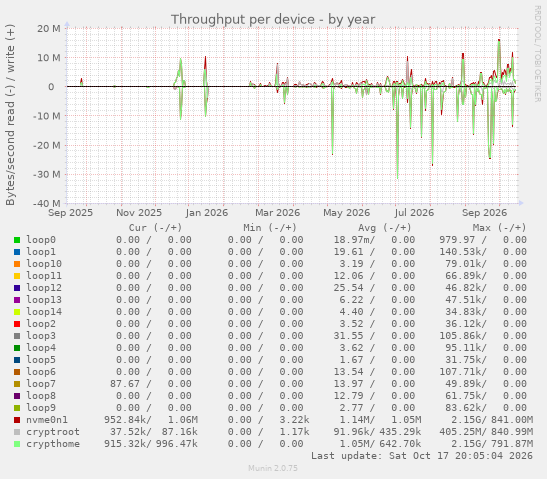Click the Min (-/+) column header
547x479 pixels.
coord(270,228)
